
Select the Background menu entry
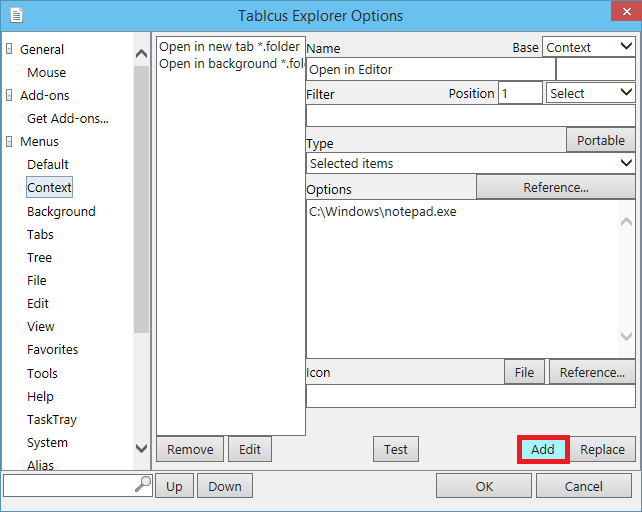pyautogui.click(x=61, y=211)
